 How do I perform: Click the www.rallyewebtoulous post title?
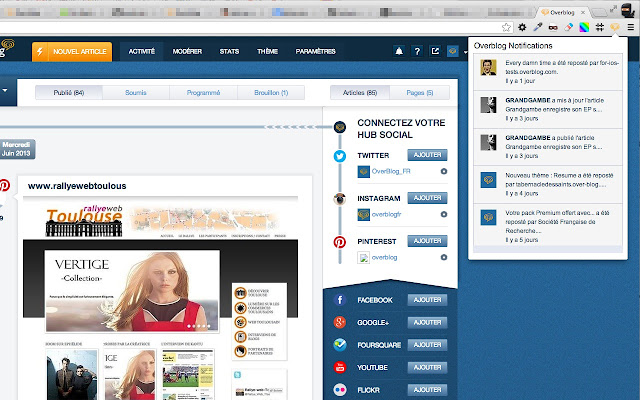(x=77, y=186)
